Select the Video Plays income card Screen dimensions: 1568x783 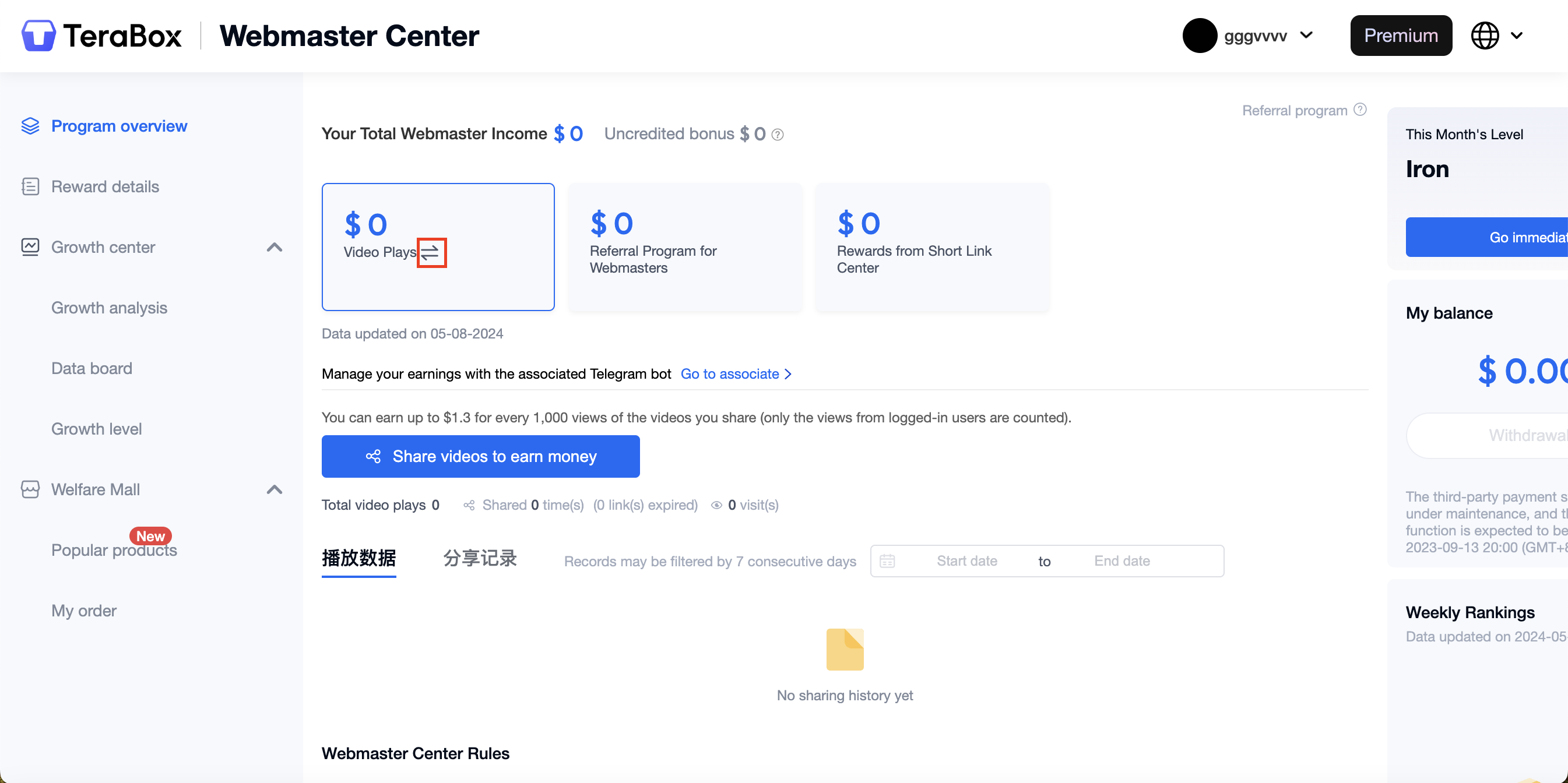click(x=438, y=247)
